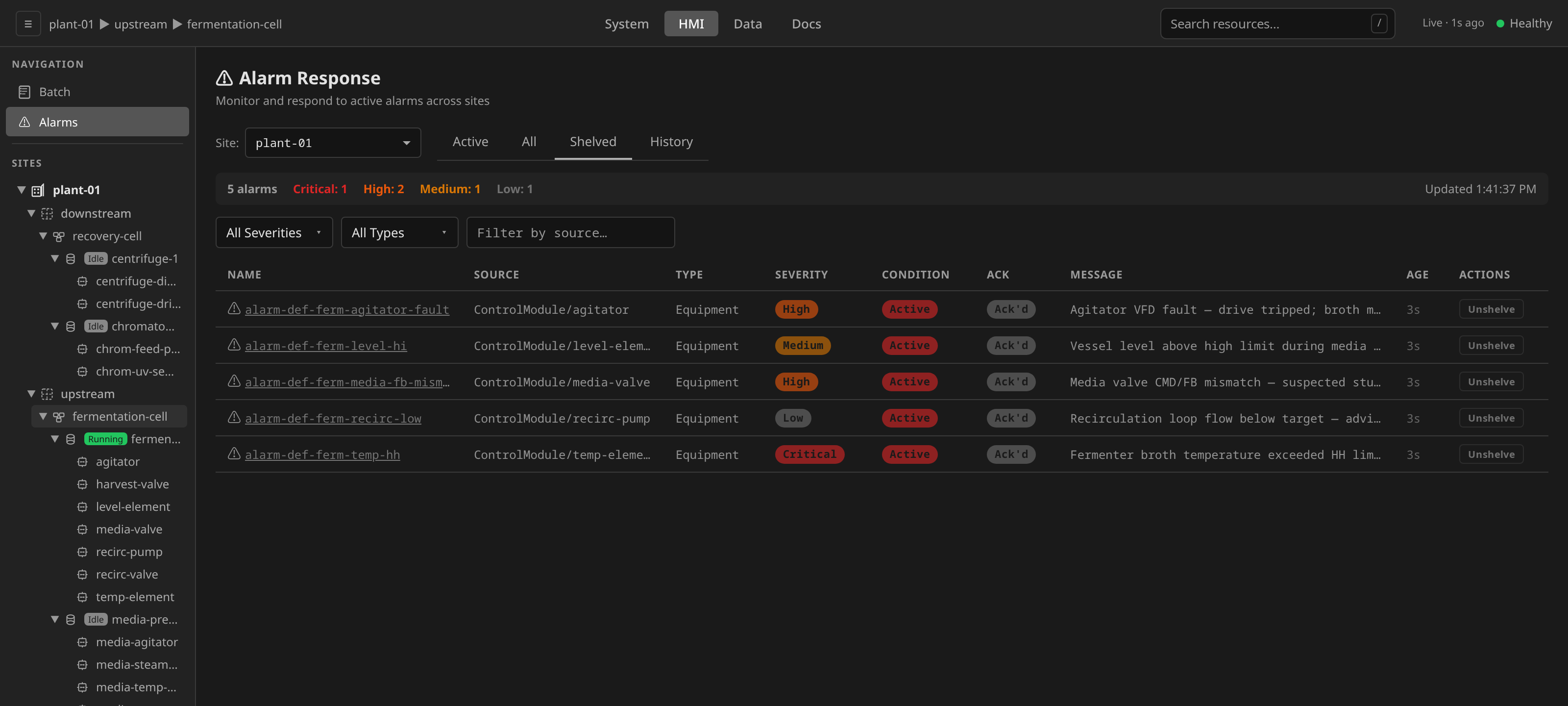The width and height of the screenshot is (1568, 706).
Task: Click warning icon for temp-hh alarm
Action: point(234,453)
